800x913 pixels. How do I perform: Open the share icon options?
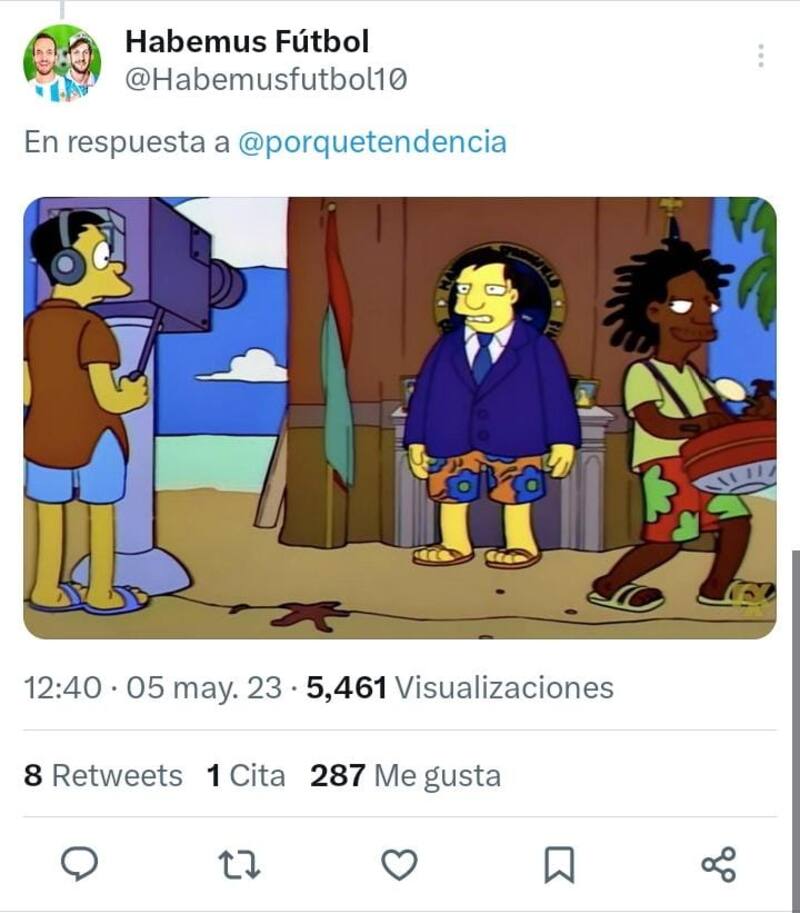pos(719,865)
